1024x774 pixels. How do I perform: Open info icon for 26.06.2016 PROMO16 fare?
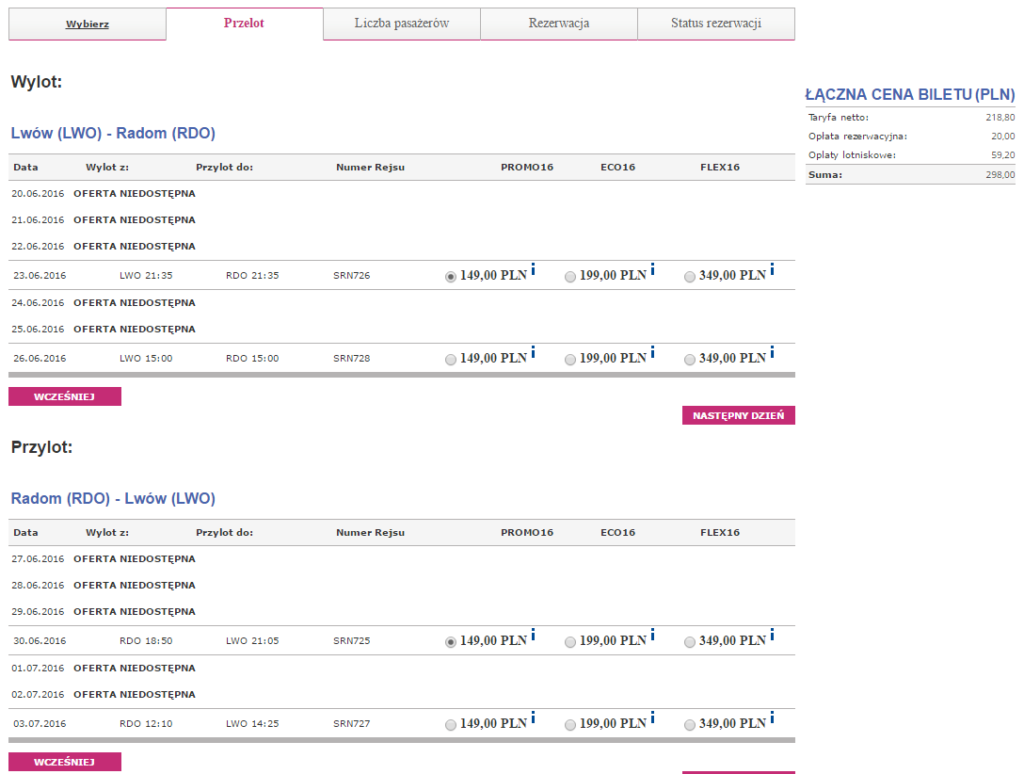[533, 352]
